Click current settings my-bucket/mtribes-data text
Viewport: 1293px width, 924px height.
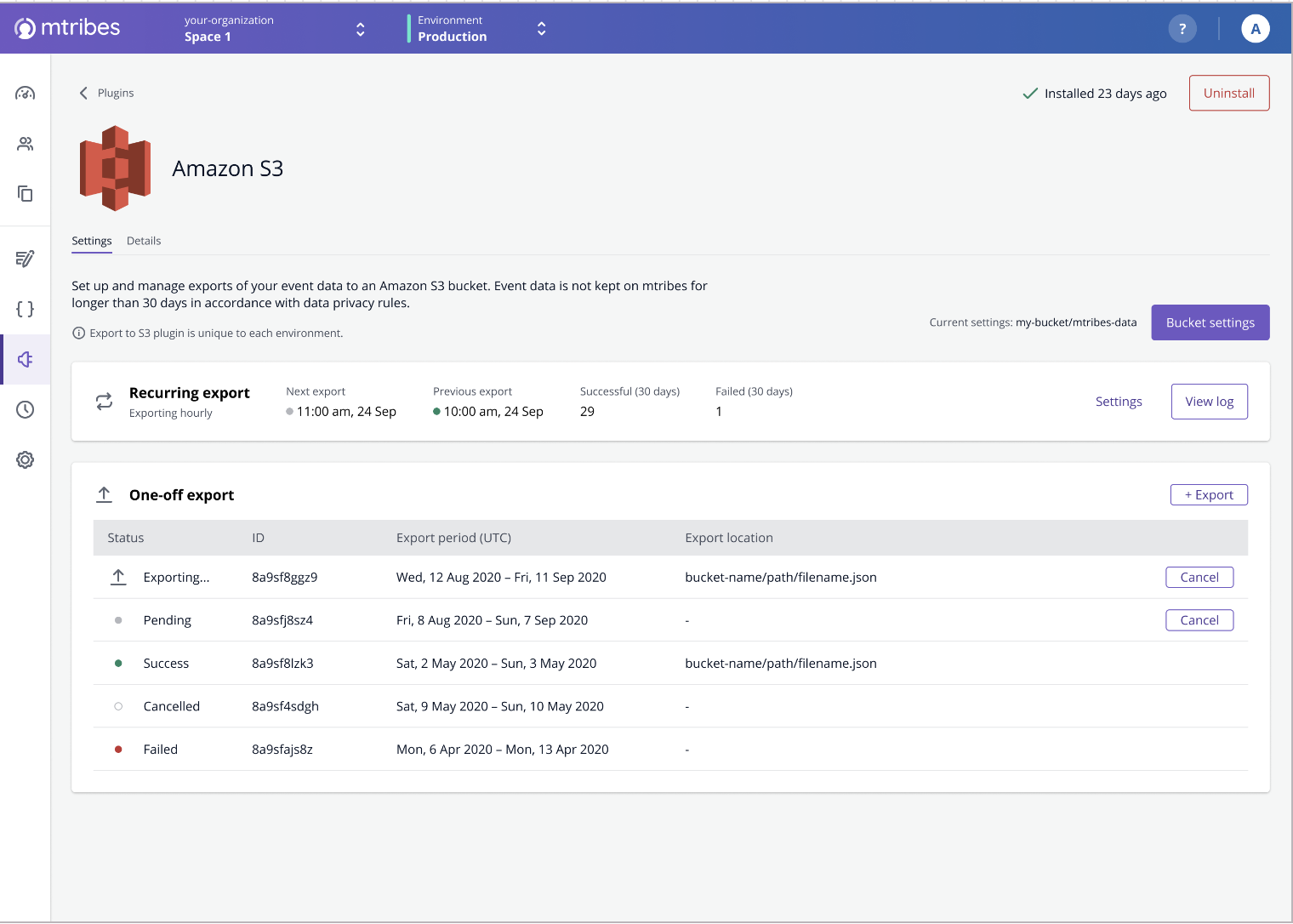[x=1076, y=322]
